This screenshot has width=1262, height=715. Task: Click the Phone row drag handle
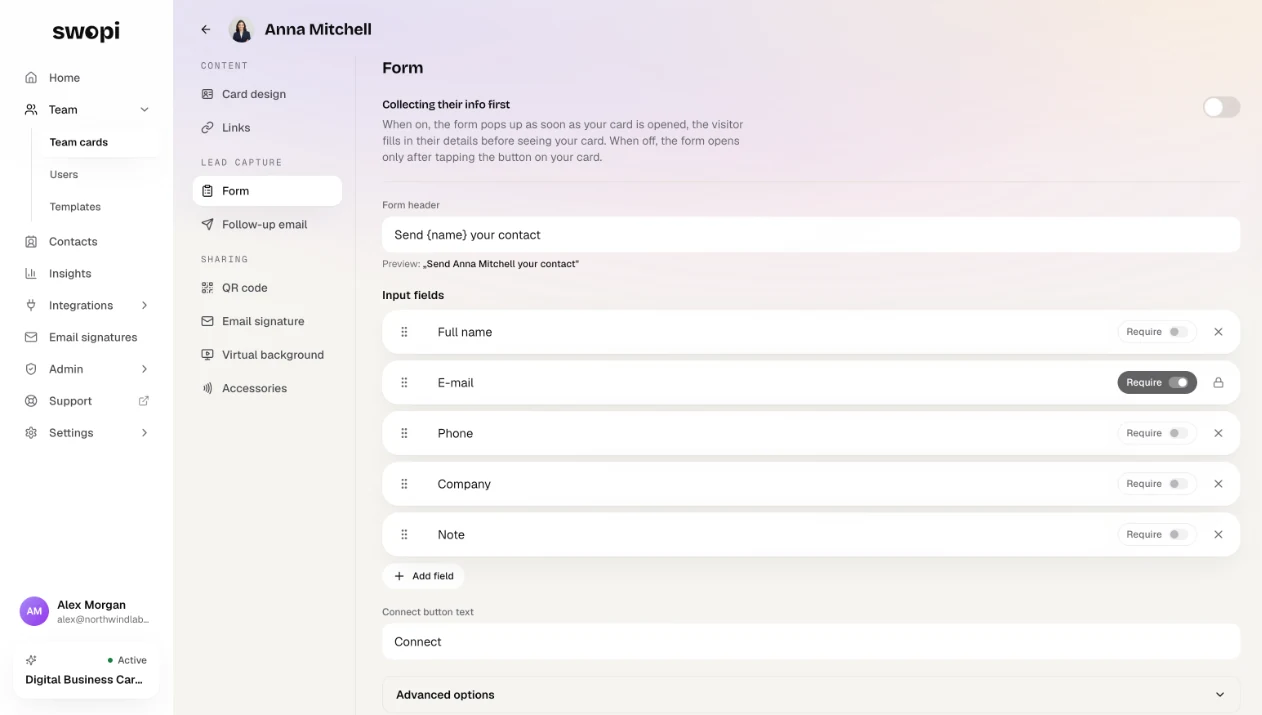[x=405, y=434]
